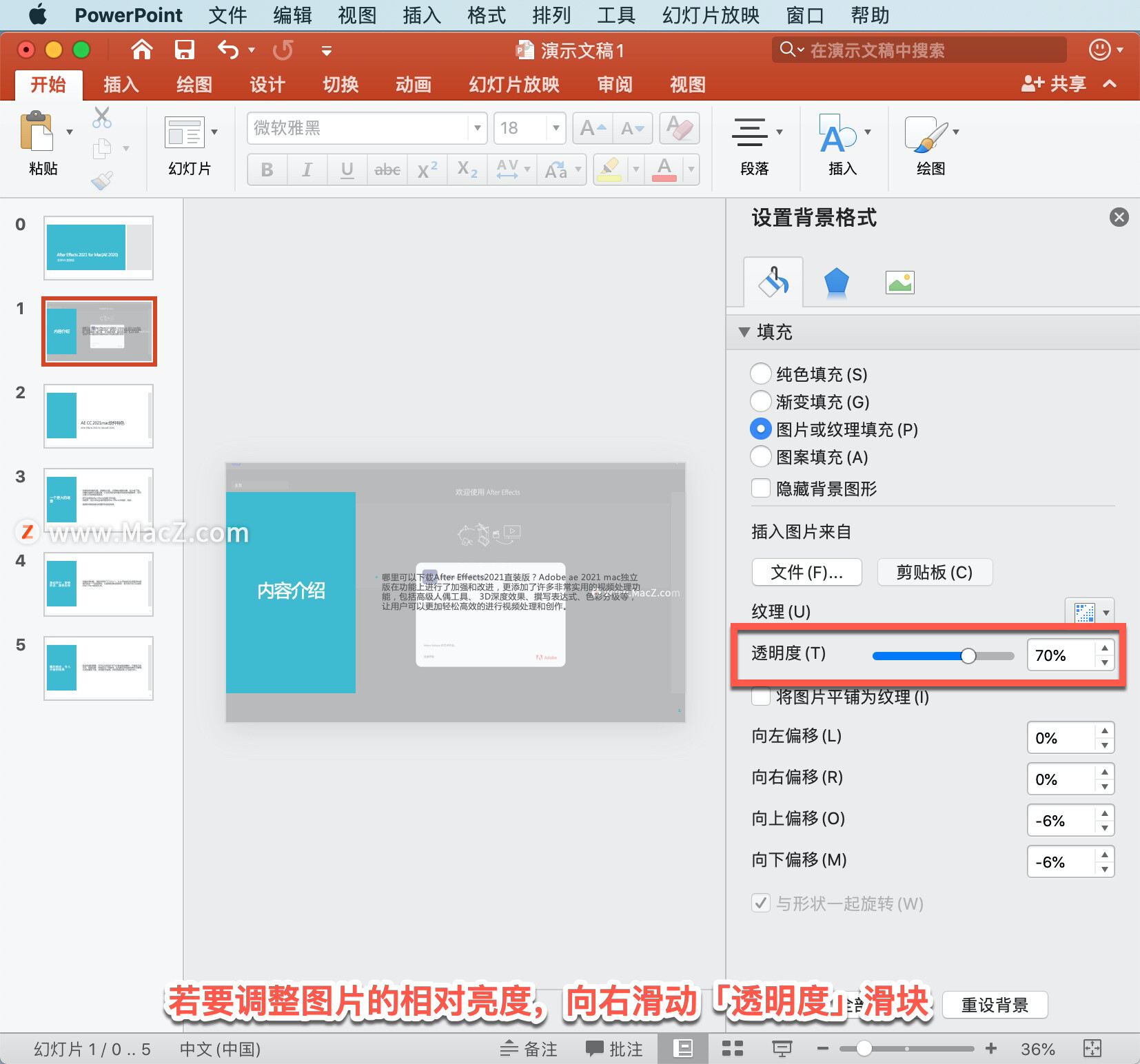Click the Redo icon
Image resolution: width=1140 pixels, height=1064 pixels.
[x=283, y=50]
